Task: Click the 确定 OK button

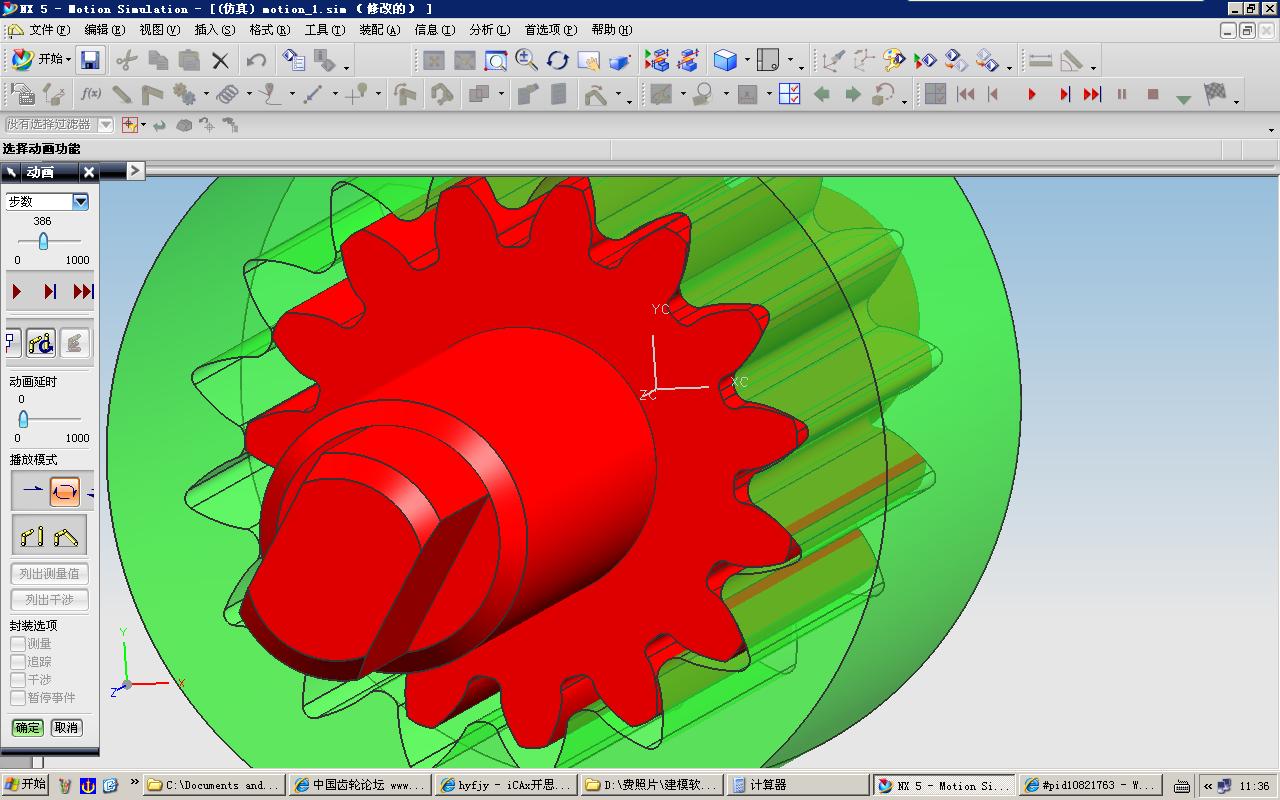Action: [28, 728]
